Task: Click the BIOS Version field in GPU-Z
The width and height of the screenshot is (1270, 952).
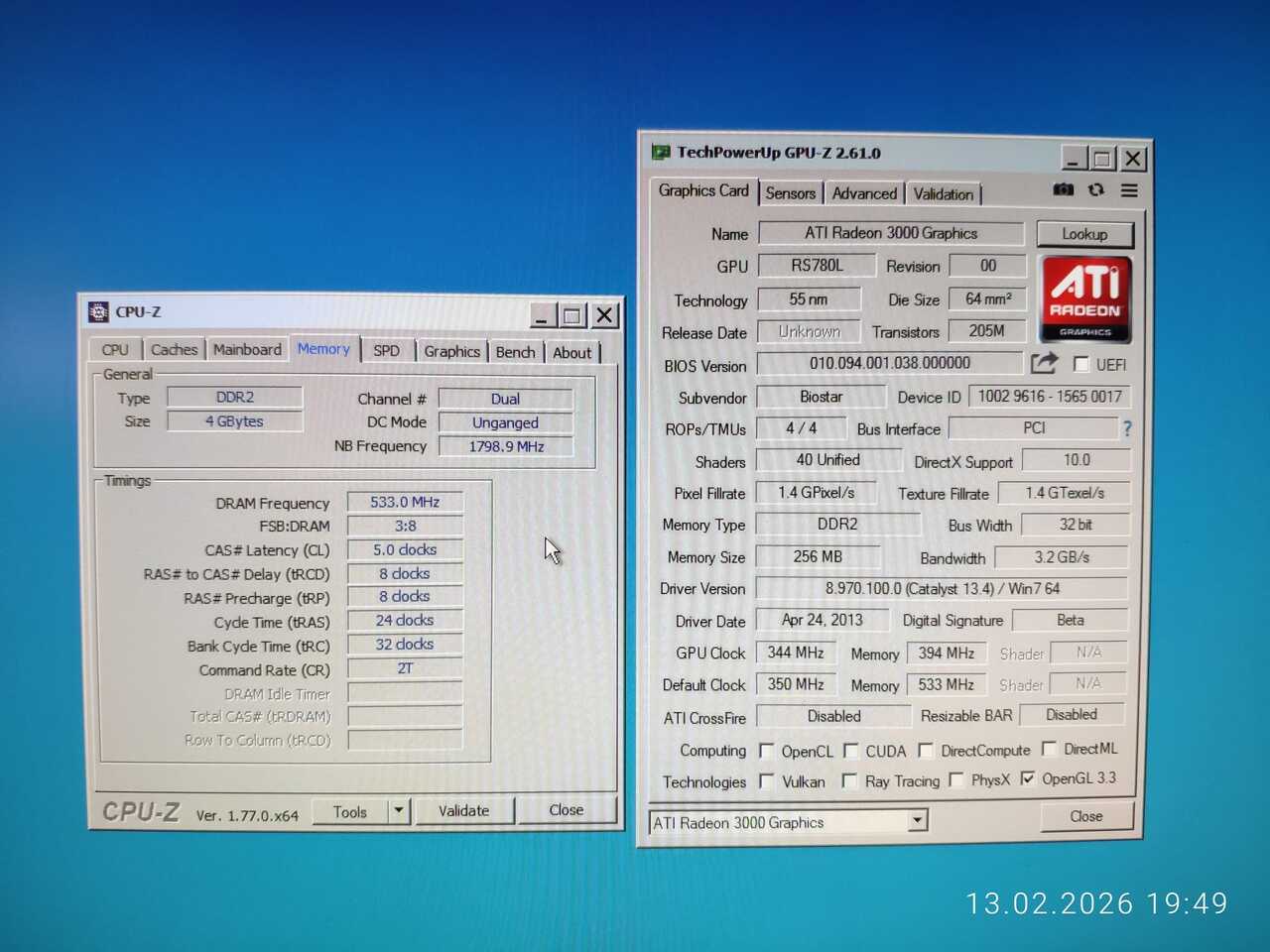Action: [890, 363]
